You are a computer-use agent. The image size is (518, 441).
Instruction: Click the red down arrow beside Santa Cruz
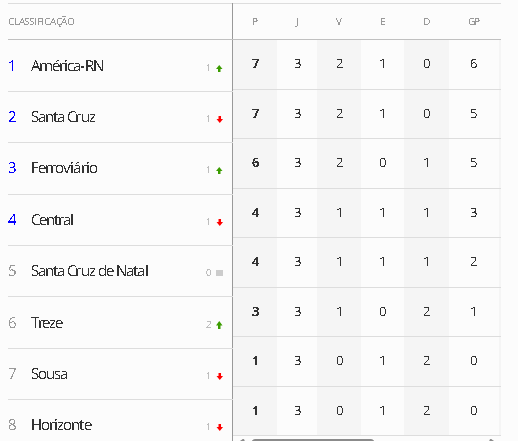click(x=219, y=119)
